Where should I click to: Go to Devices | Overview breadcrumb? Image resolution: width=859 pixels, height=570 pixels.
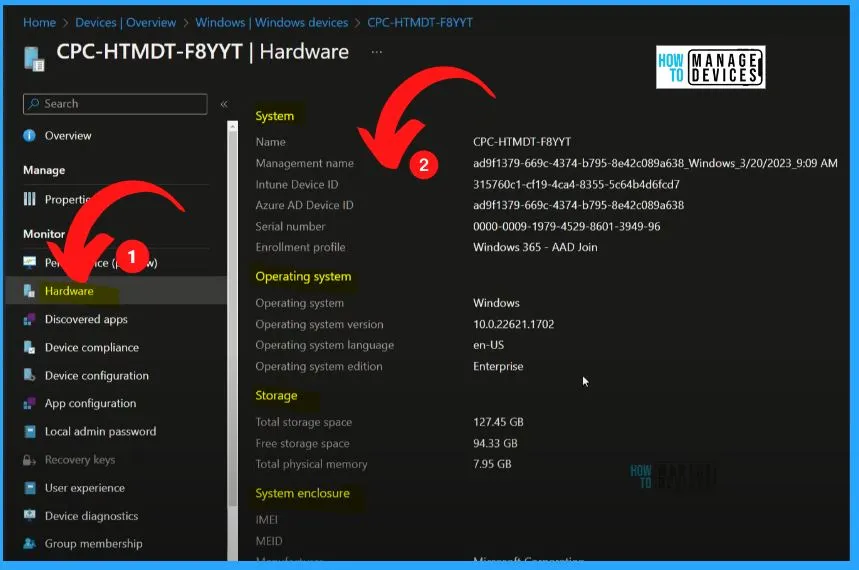coord(125,22)
